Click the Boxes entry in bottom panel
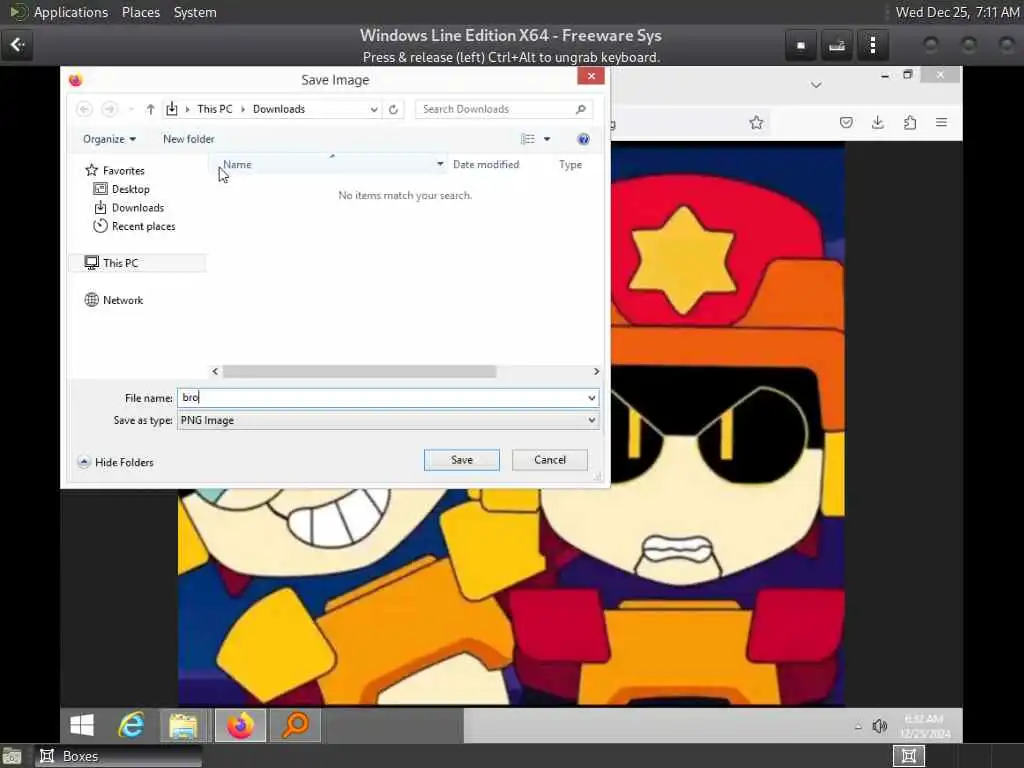Image resolution: width=1024 pixels, height=768 pixels. [118, 756]
